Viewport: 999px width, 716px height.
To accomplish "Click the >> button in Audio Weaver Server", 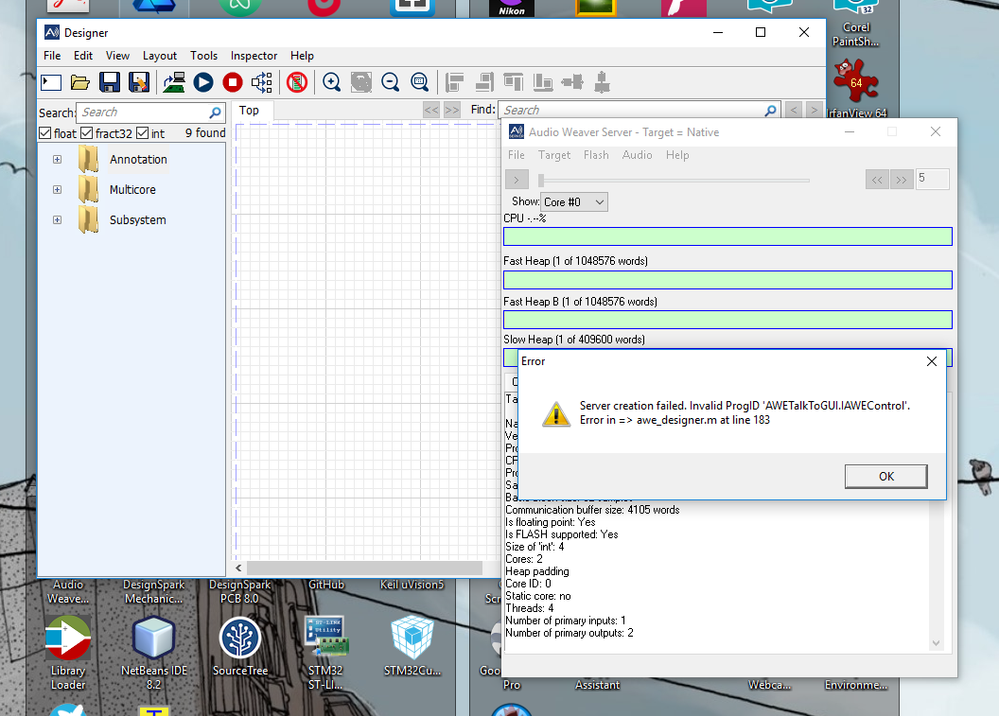I will (x=902, y=180).
